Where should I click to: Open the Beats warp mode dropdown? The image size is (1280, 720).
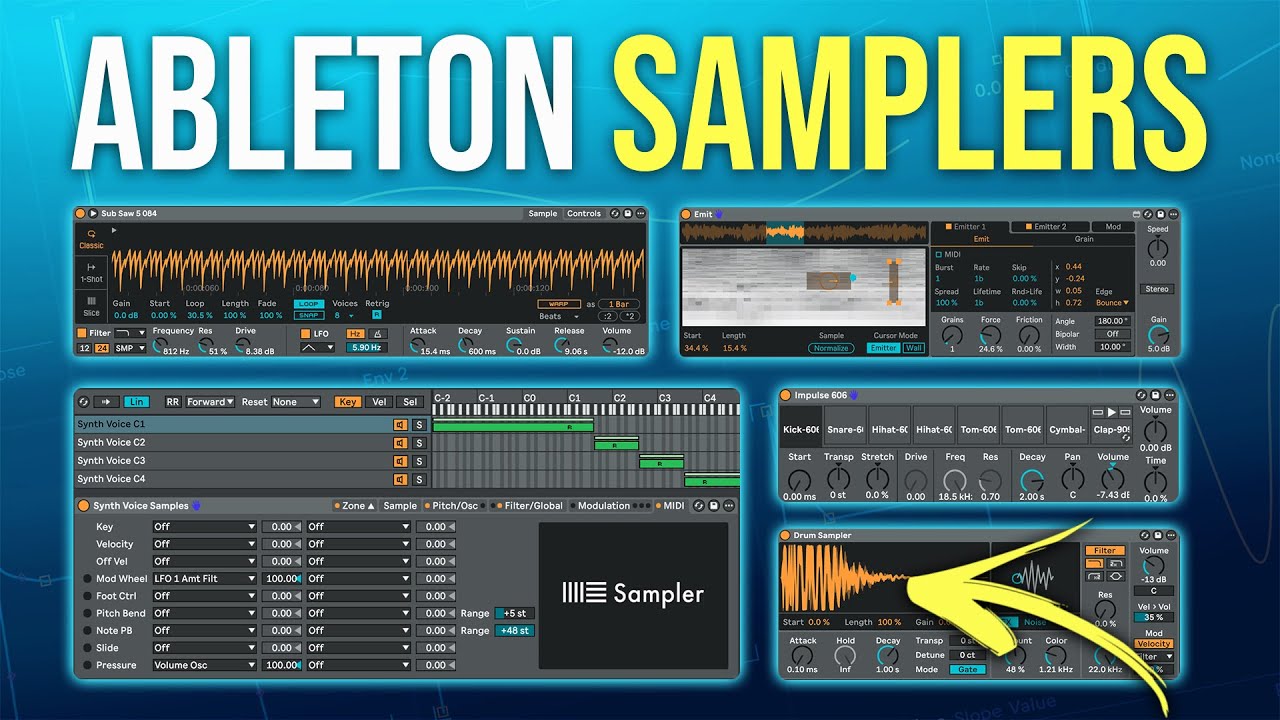pyautogui.click(x=558, y=316)
